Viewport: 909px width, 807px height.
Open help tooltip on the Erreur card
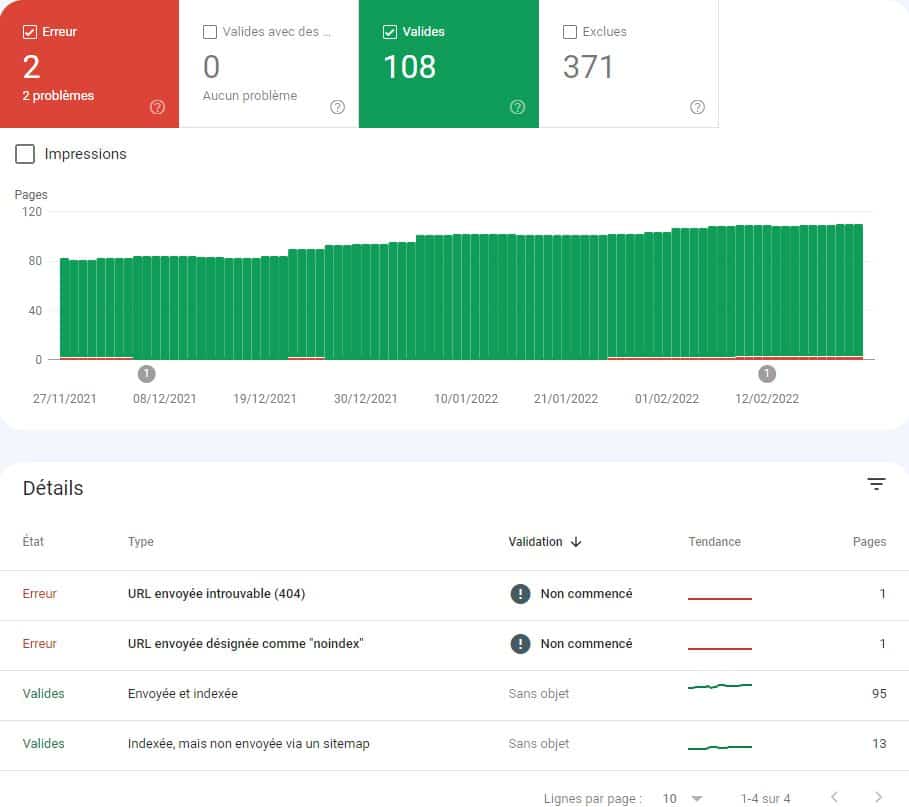click(x=158, y=107)
